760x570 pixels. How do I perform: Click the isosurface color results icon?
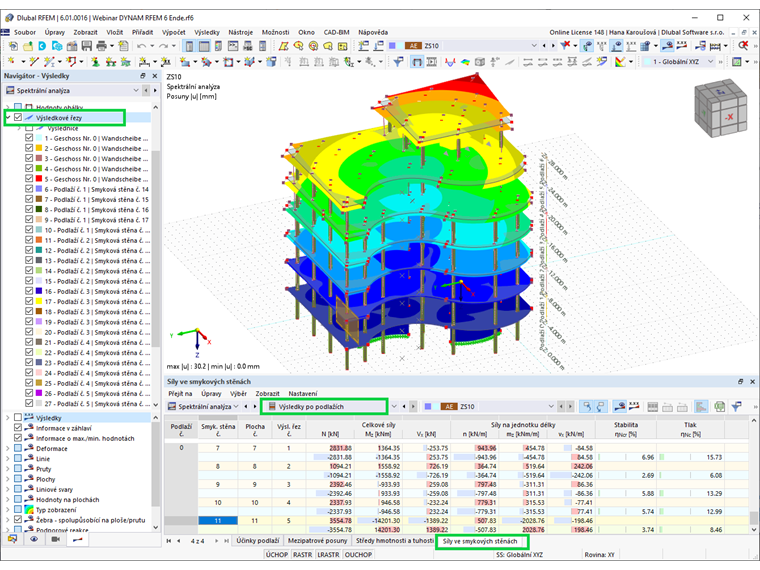click(465, 62)
